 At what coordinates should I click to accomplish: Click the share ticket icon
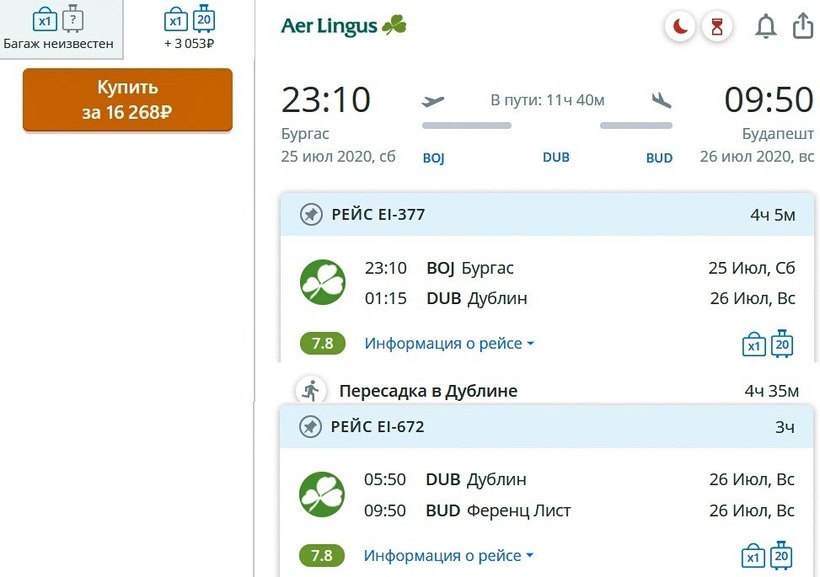803,25
